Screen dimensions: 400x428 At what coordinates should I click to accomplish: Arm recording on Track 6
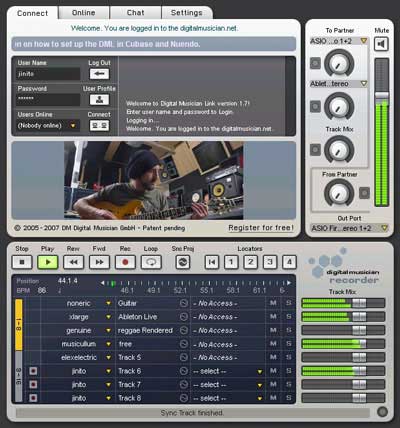click(33, 371)
